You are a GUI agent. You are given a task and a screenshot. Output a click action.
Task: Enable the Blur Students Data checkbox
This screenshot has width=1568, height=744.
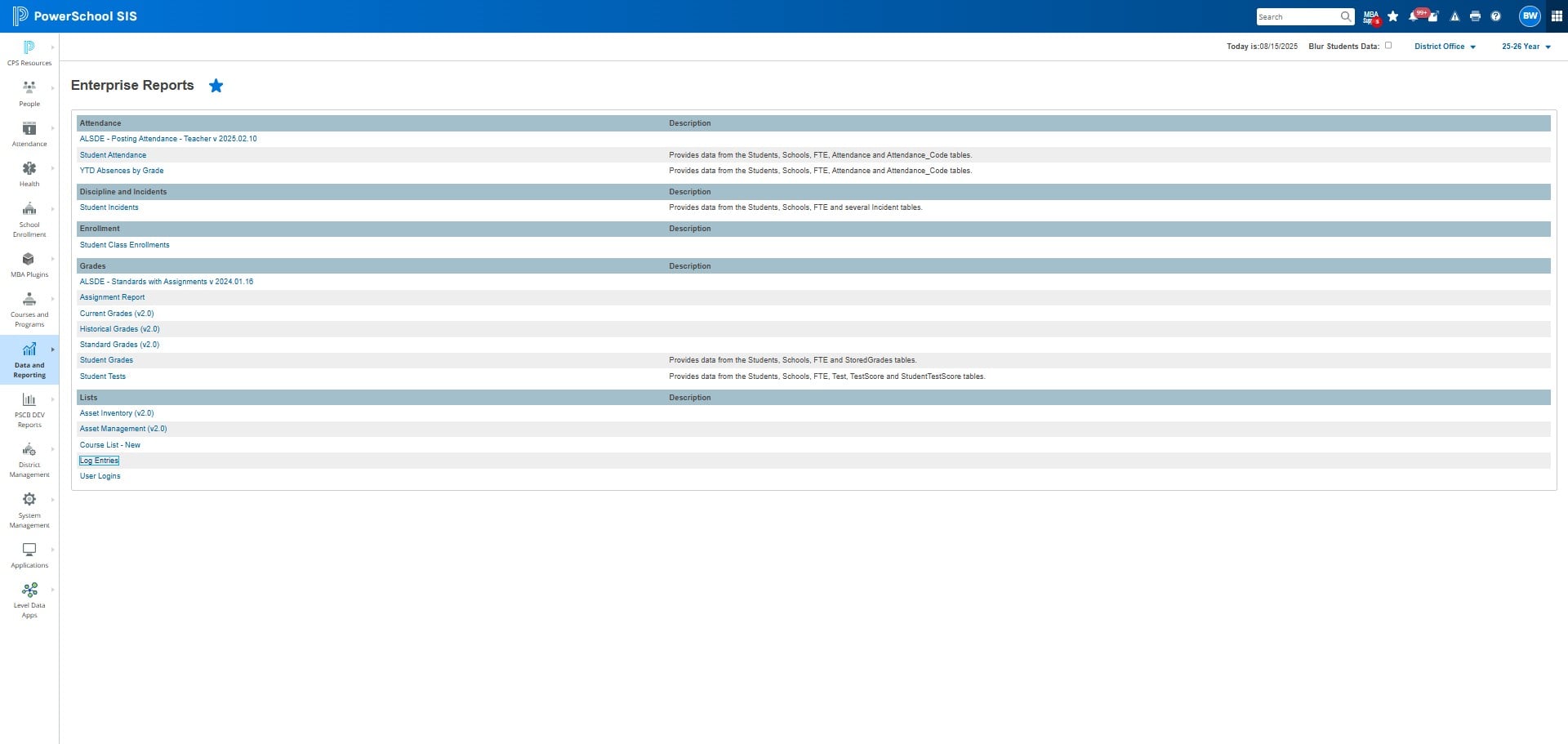tap(1388, 46)
